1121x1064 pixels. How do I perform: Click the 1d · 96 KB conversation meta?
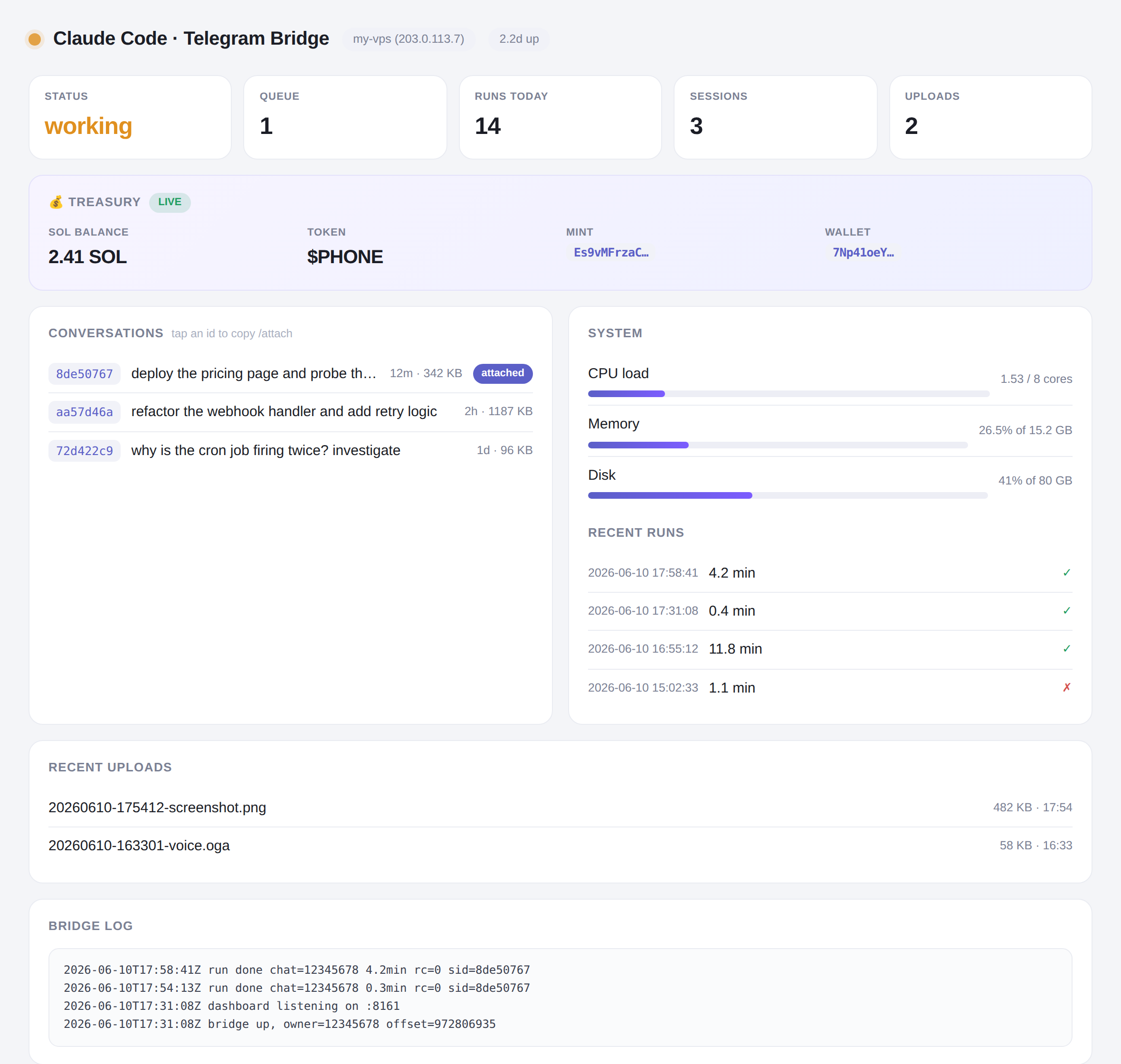click(504, 450)
